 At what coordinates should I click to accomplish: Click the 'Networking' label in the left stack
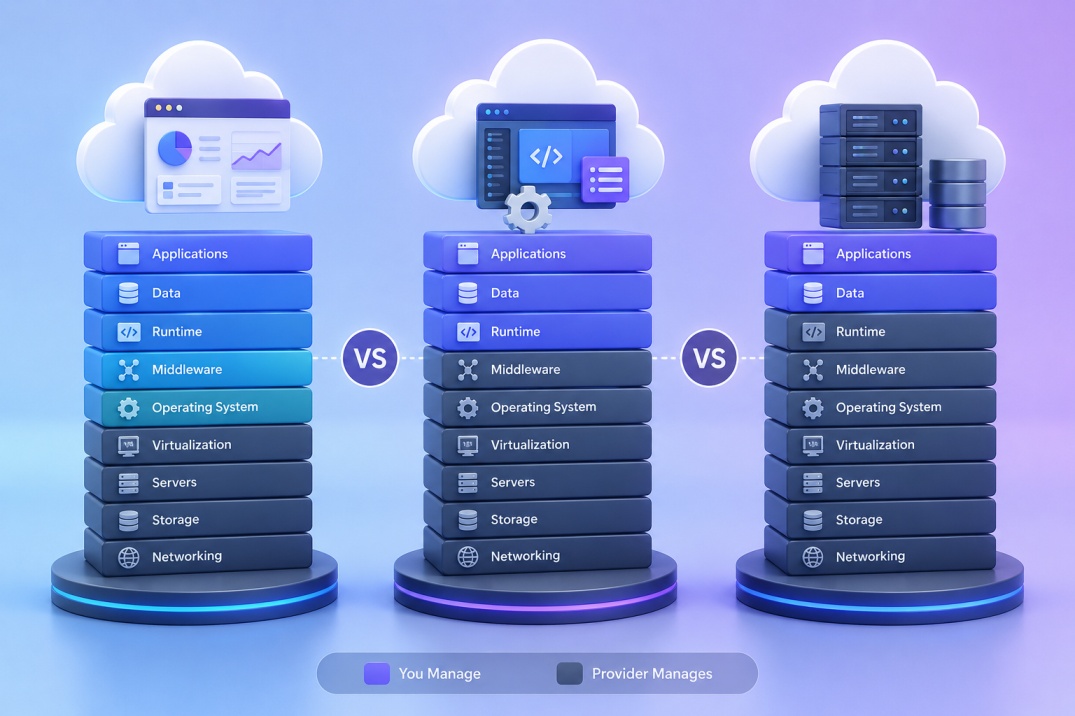[186, 557]
